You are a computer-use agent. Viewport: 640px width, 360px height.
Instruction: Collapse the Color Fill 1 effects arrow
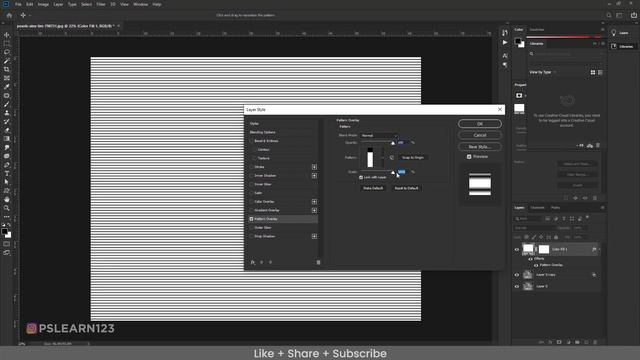(599, 249)
